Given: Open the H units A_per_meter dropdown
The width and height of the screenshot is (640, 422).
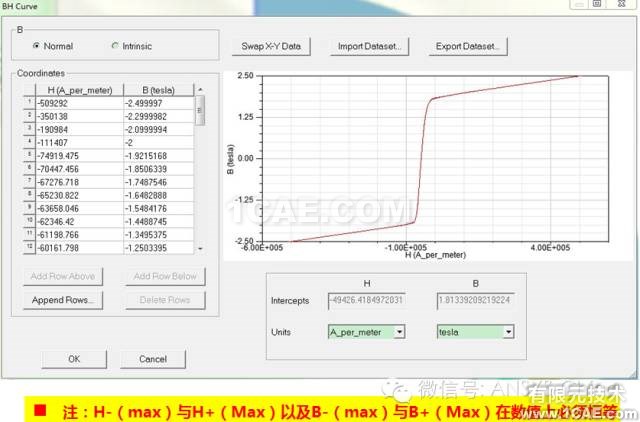Looking at the screenshot, I should tap(399, 332).
